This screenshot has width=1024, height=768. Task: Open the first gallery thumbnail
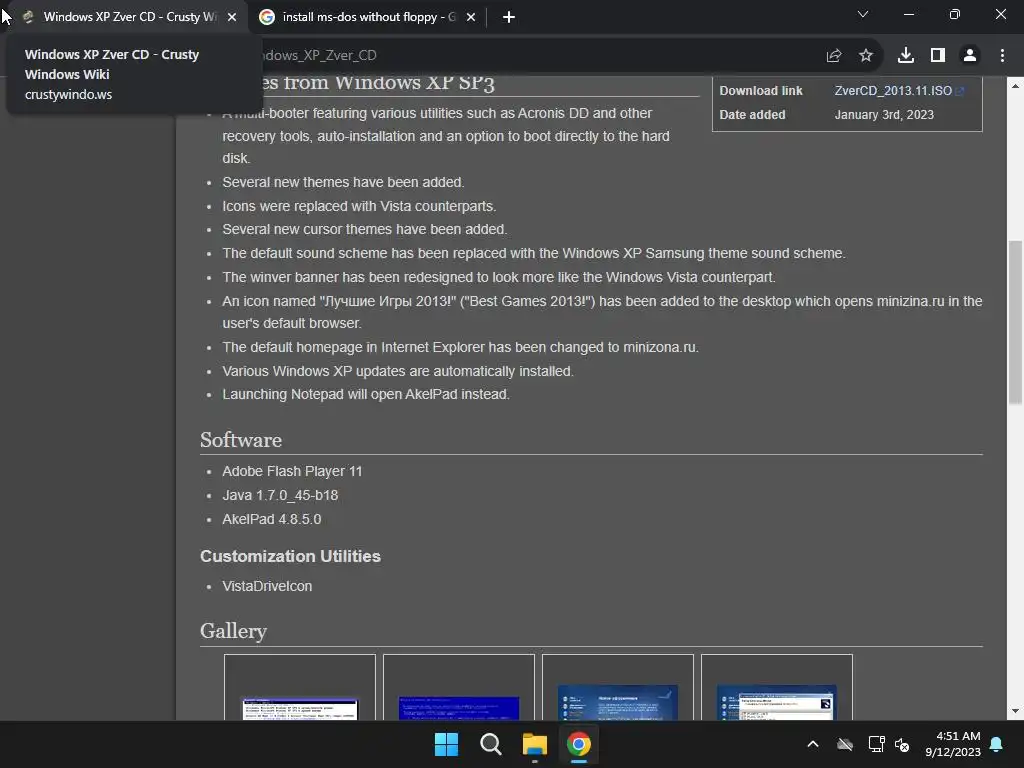300,708
